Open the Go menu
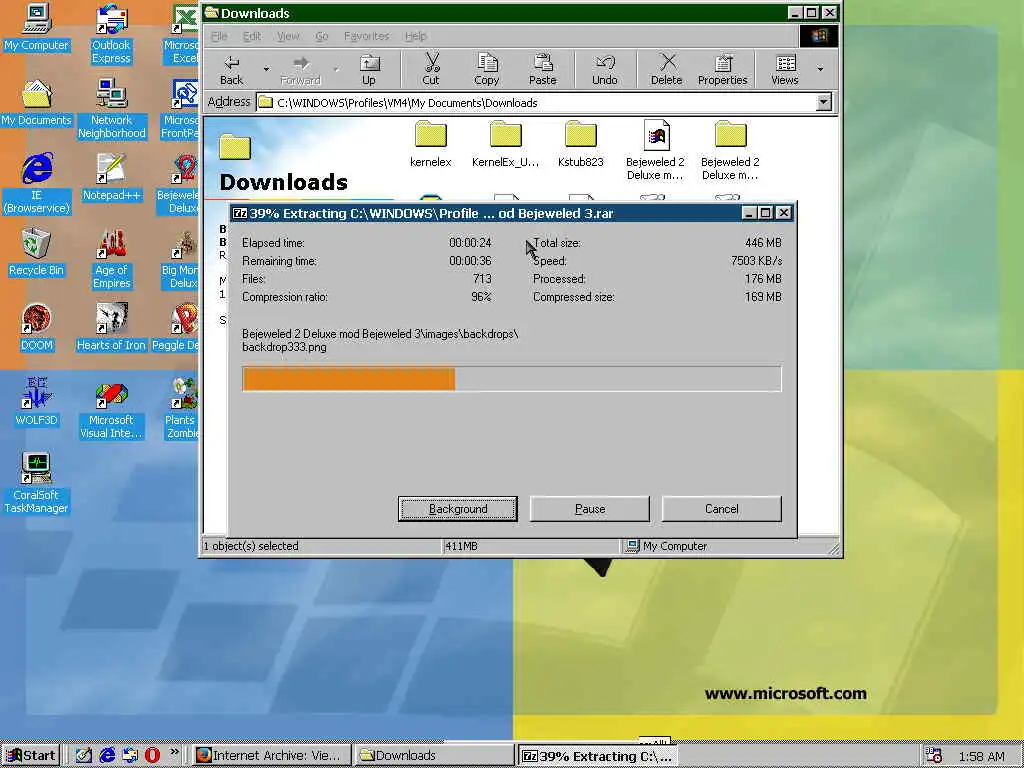This screenshot has height=768, width=1024. point(322,36)
